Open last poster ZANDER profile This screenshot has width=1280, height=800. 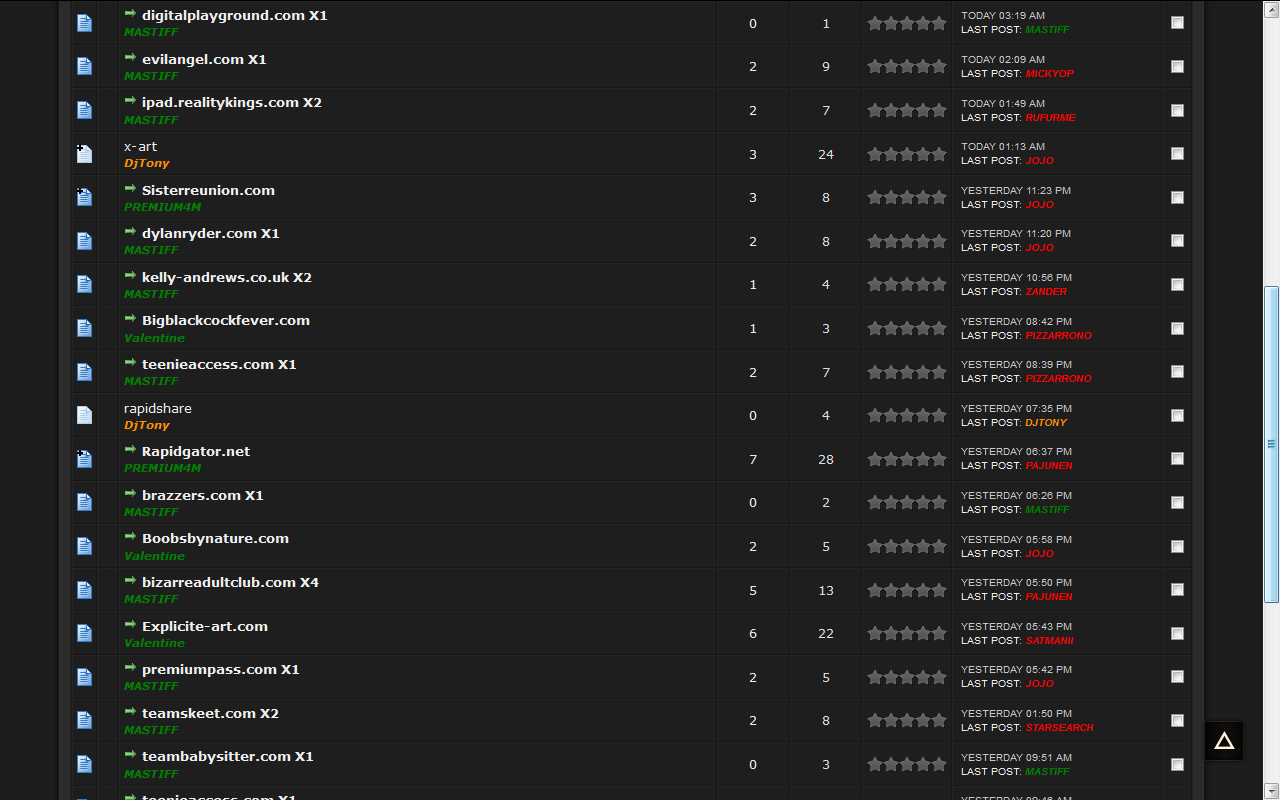coord(1046,292)
